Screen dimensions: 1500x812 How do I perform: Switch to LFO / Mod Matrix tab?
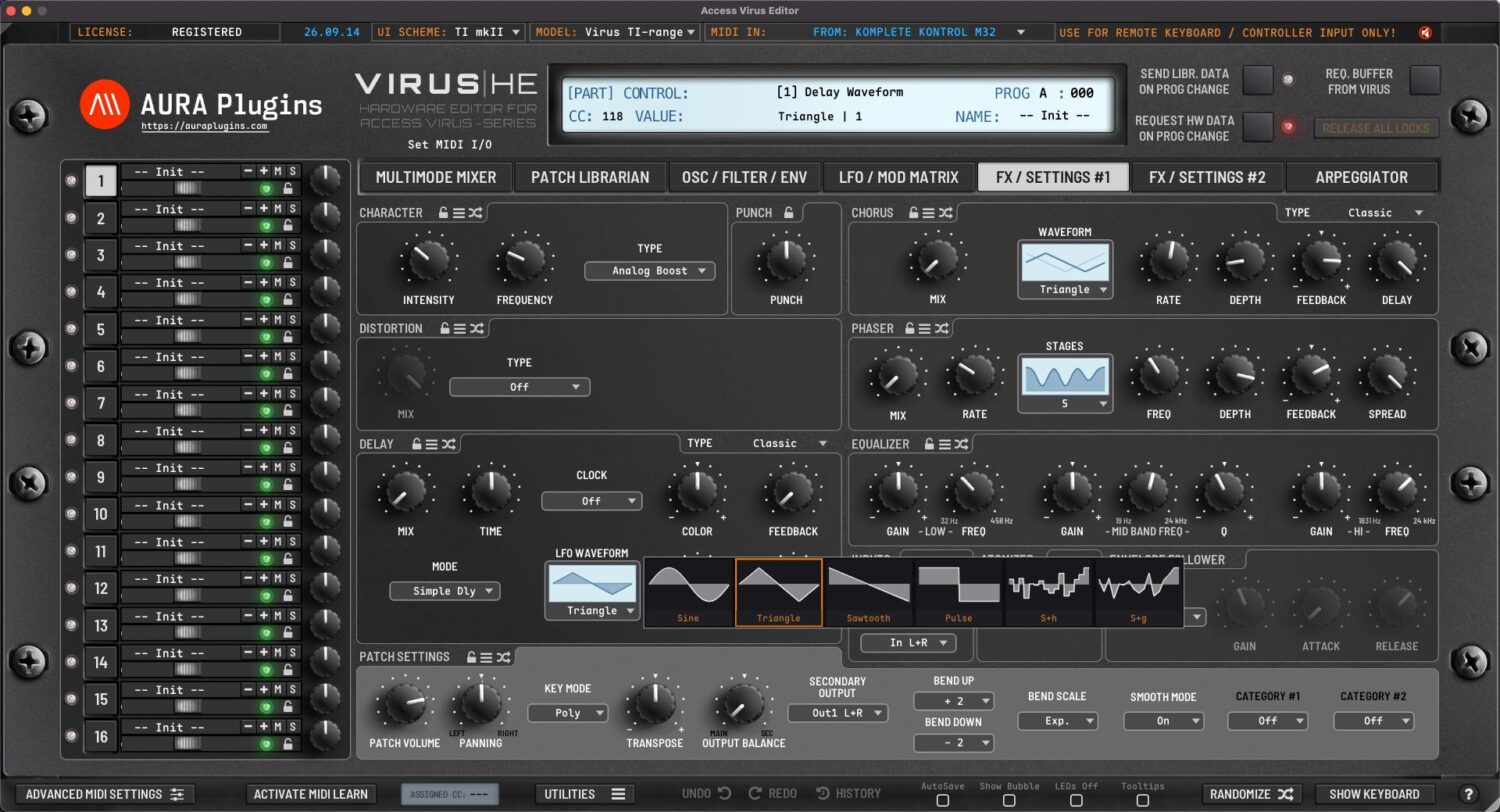point(899,177)
